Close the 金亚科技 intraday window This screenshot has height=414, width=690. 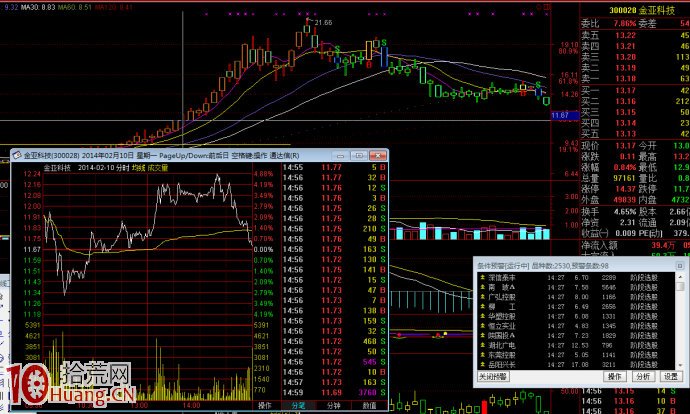click(x=378, y=155)
